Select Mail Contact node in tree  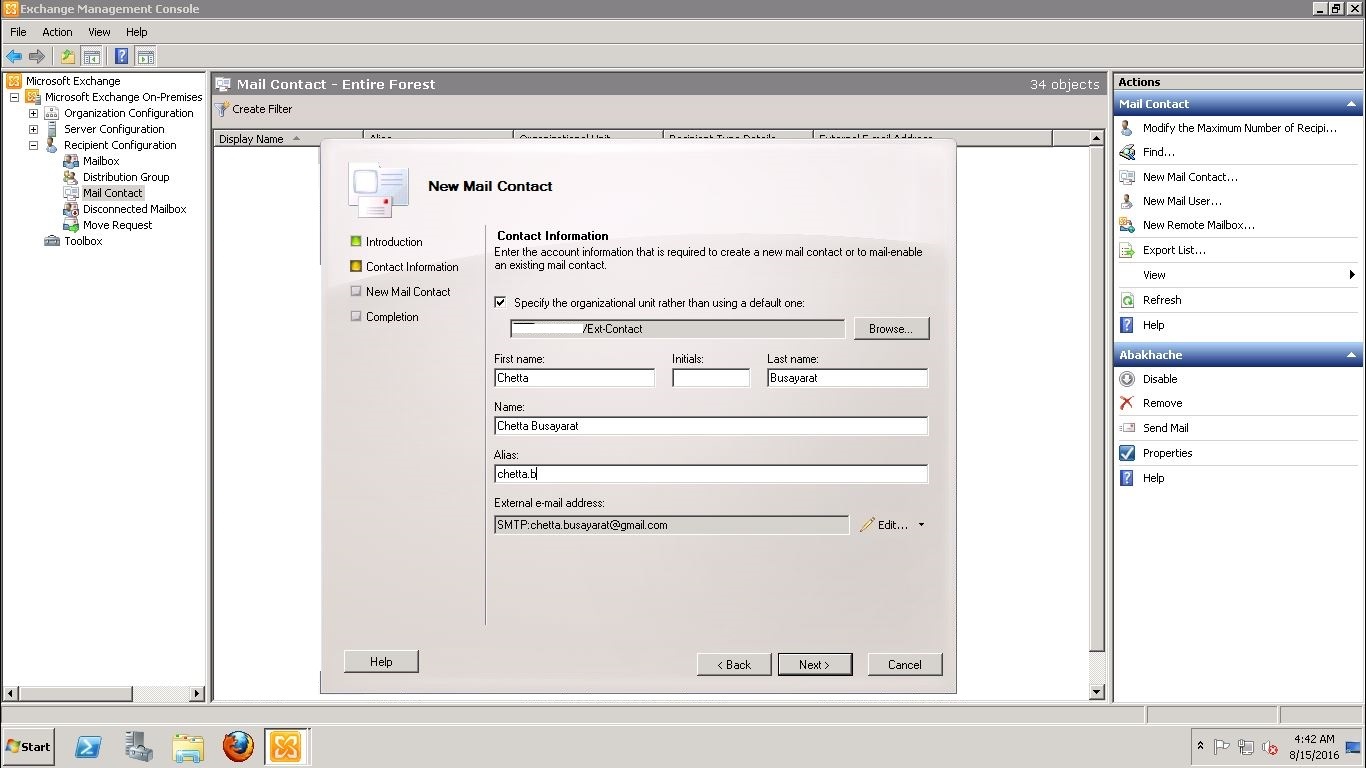pos(112,193)
